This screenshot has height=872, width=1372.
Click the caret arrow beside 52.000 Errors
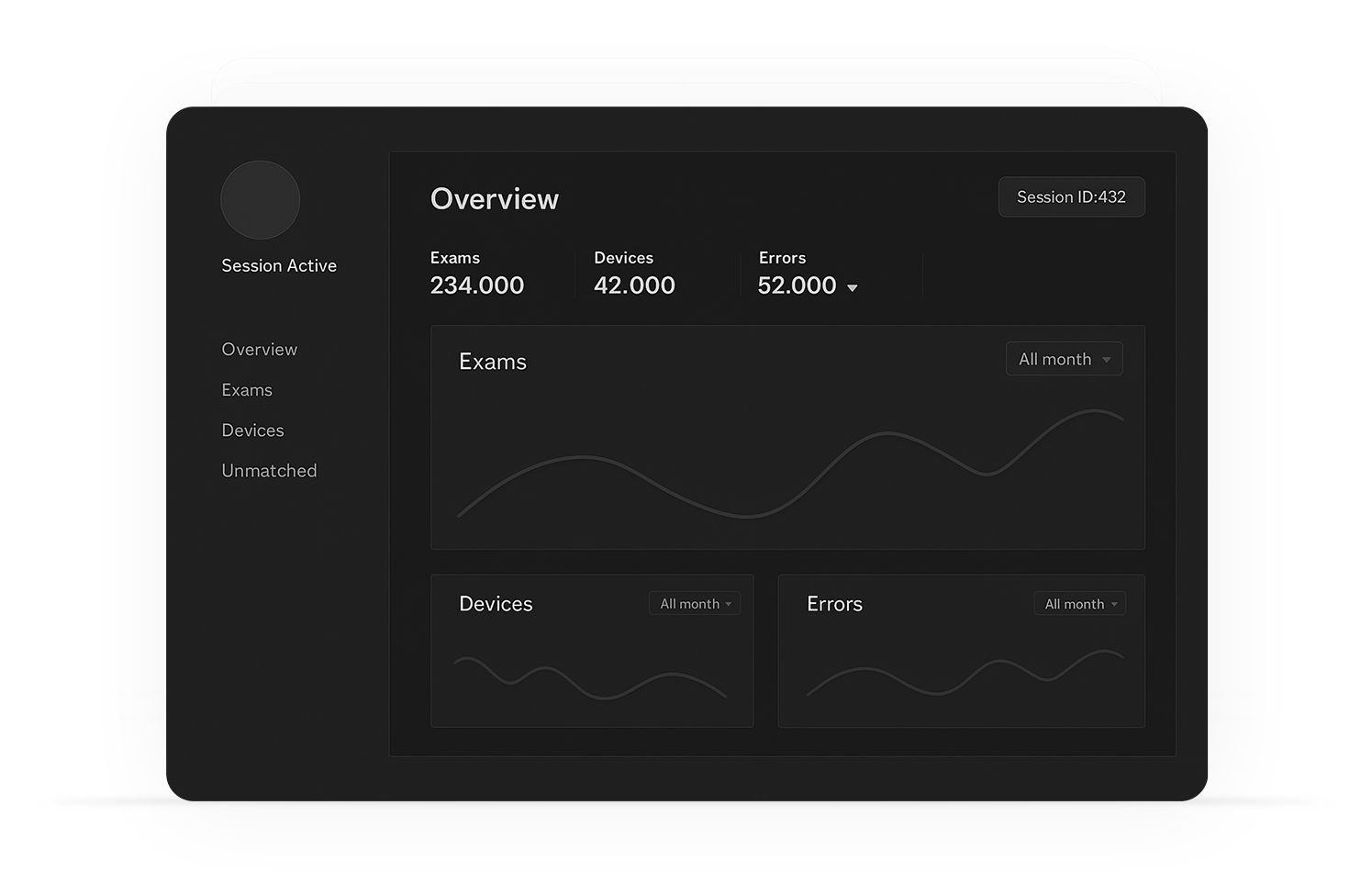coord(853,288)
